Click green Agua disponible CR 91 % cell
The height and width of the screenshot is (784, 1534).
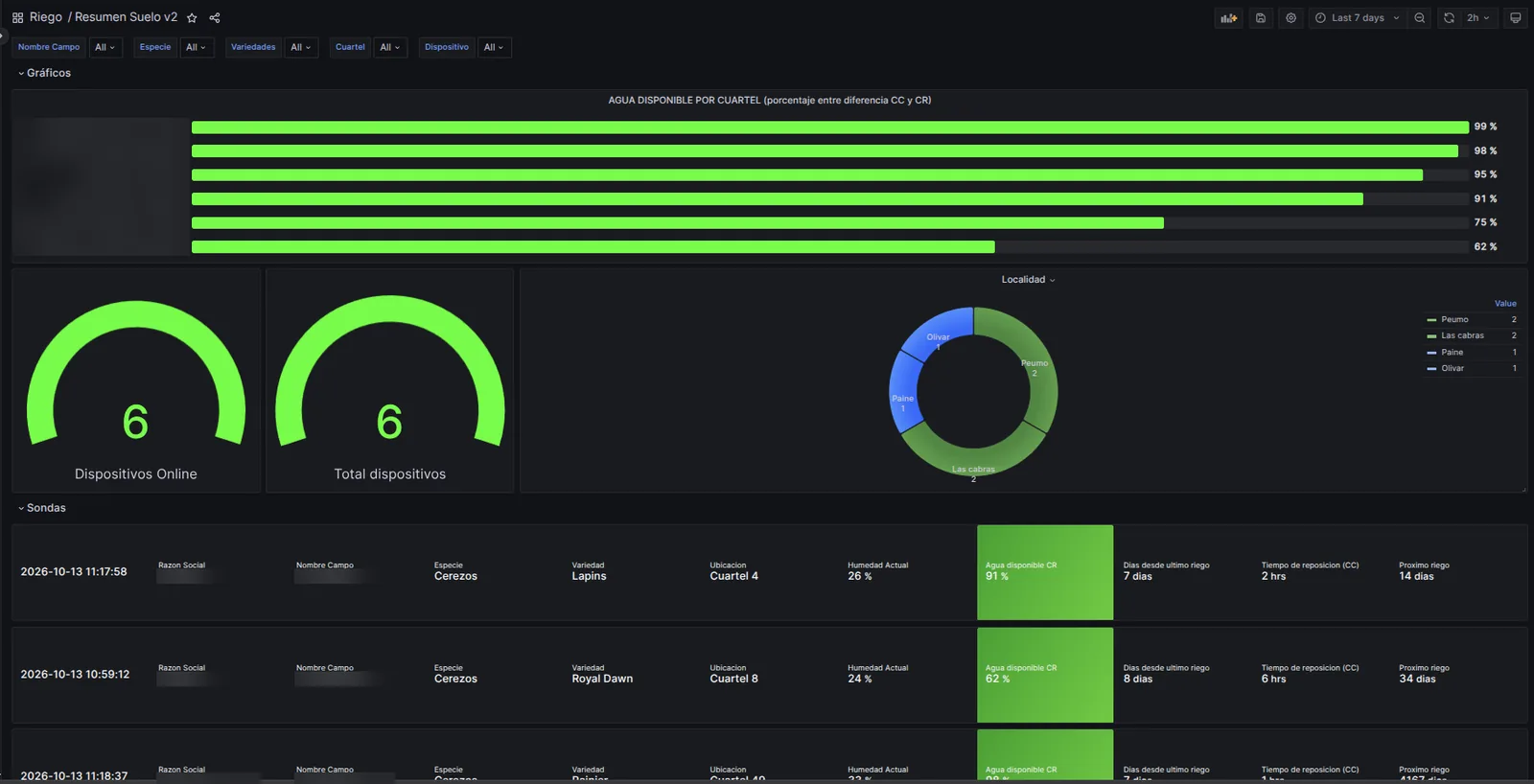[1045, 572]
